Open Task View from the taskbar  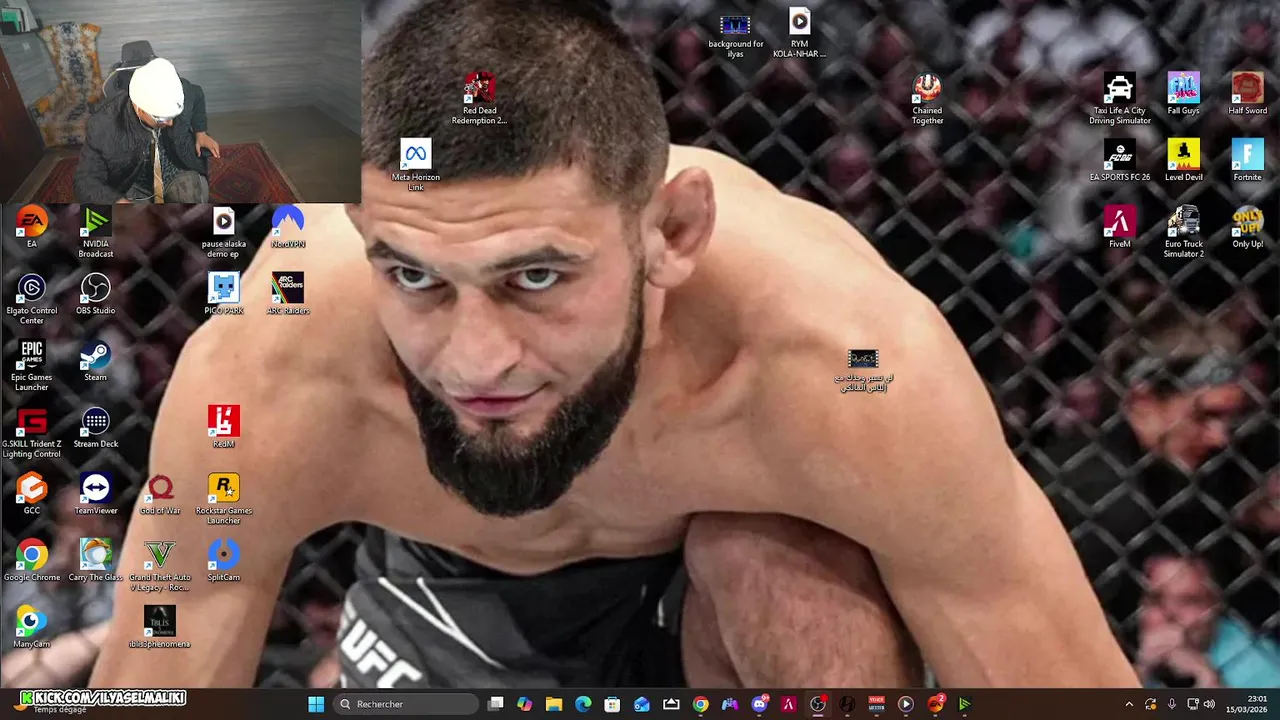point(495,704)
